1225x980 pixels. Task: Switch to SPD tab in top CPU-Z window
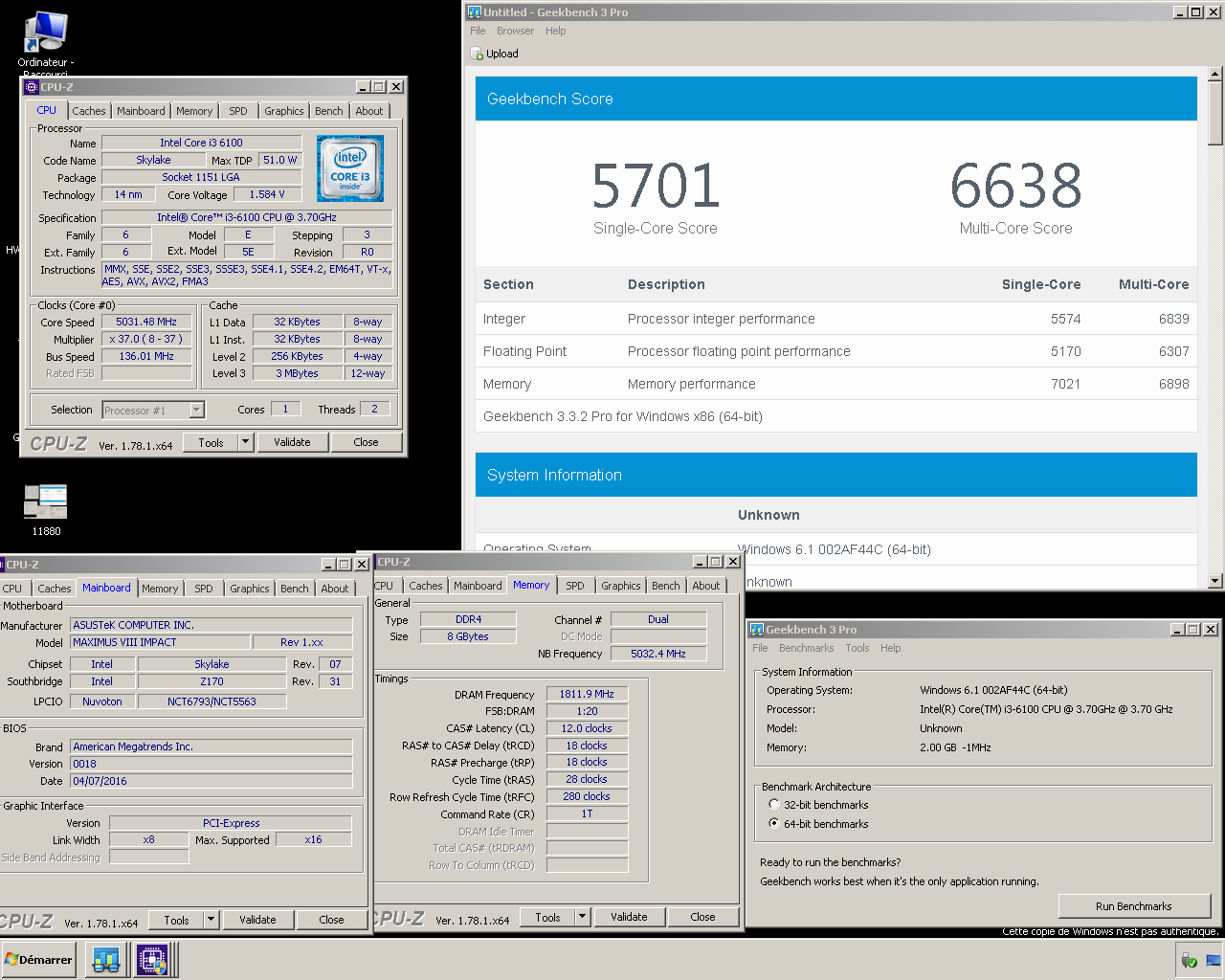(x=238, y=111)
